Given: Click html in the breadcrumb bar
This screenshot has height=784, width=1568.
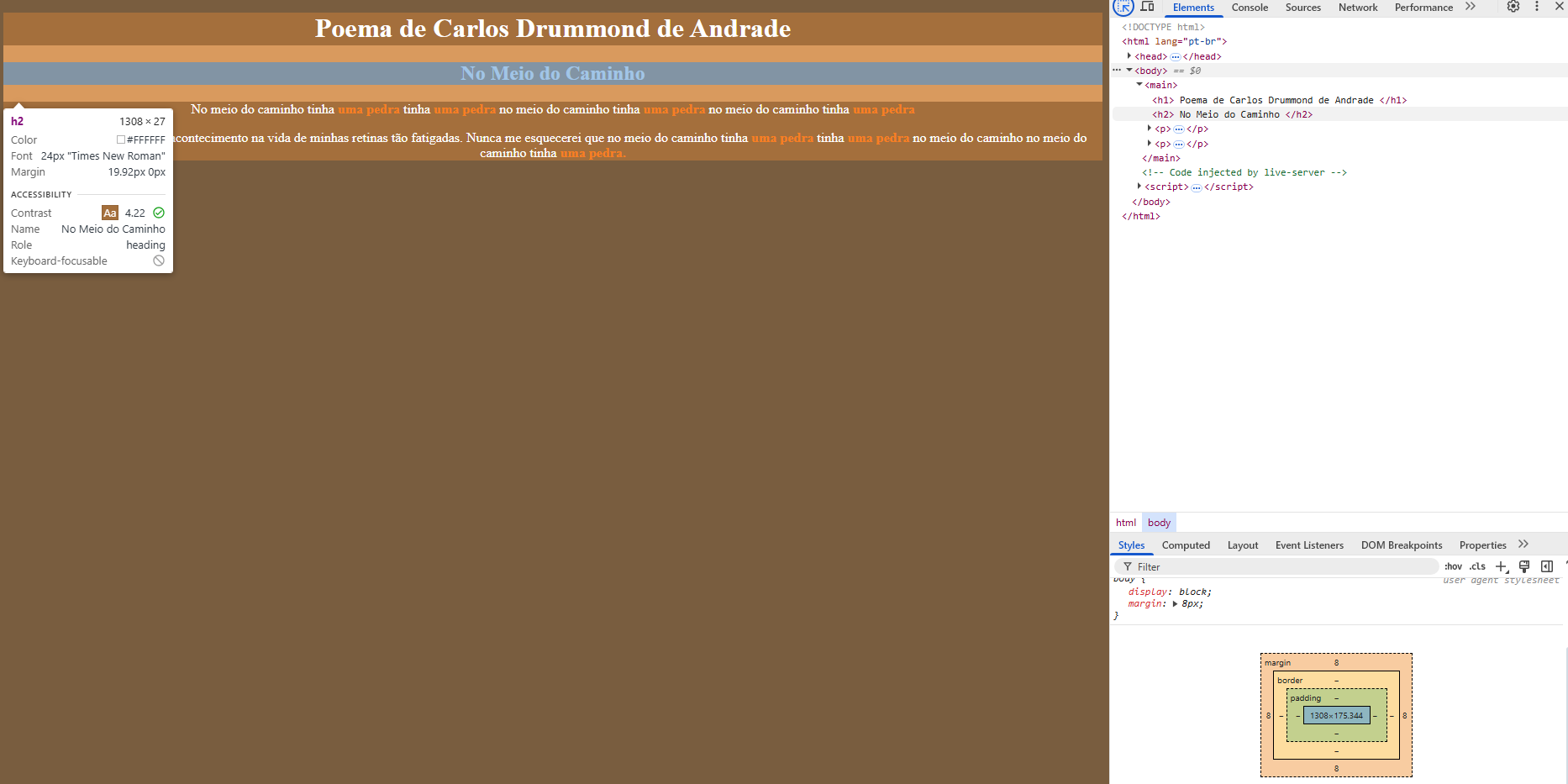Looking at the screenshot, I should pyautogui.click(x=1126, y=523).
